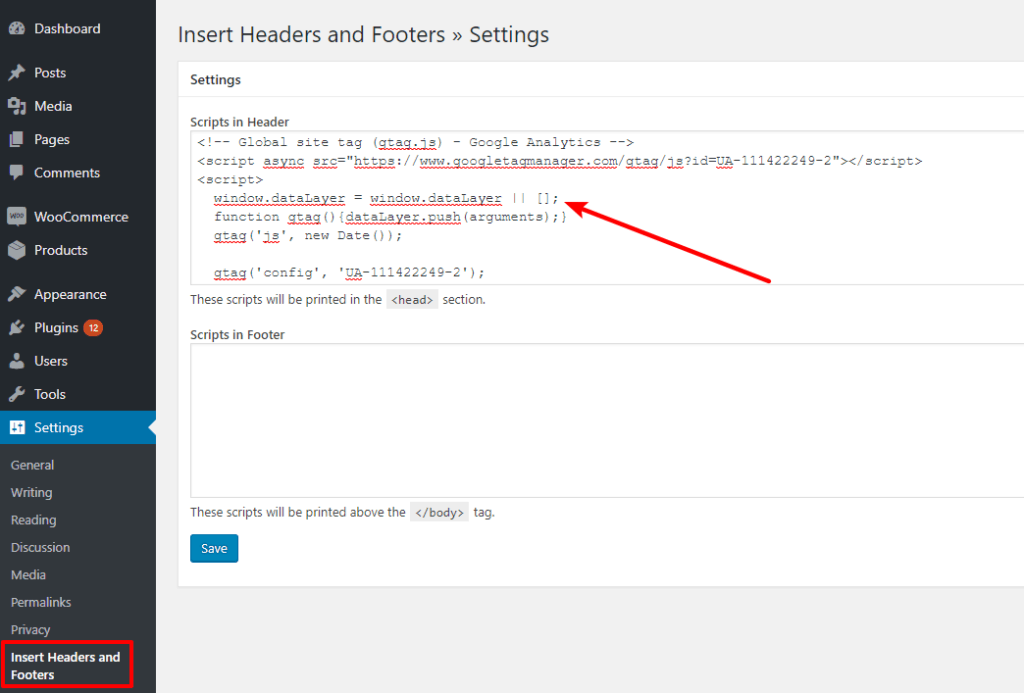Screen dimensions: 1024x693
Task: Click the Media camera-note icon
Action: [17, 106]
